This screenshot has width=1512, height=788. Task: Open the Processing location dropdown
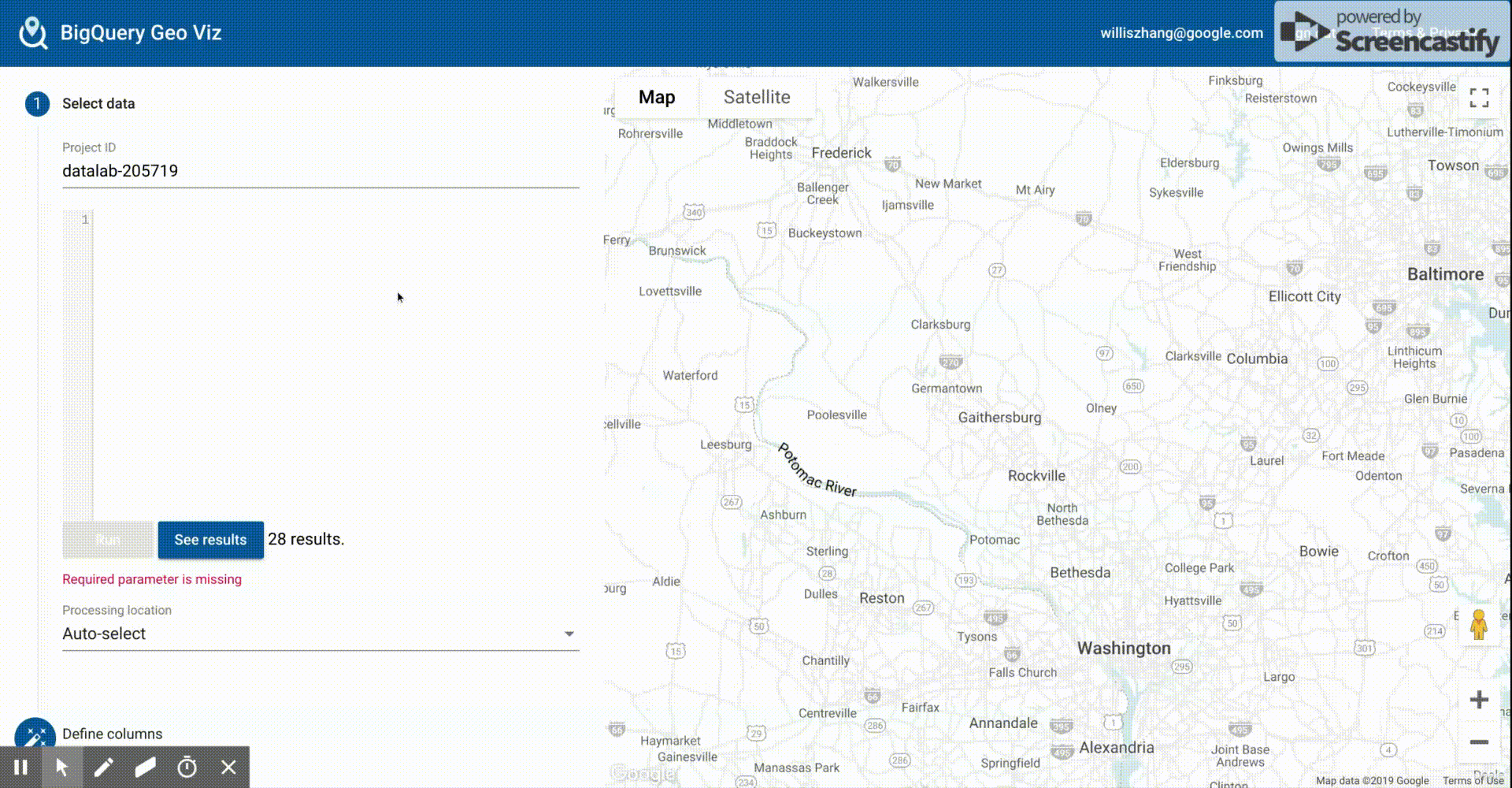coord(321,634)
